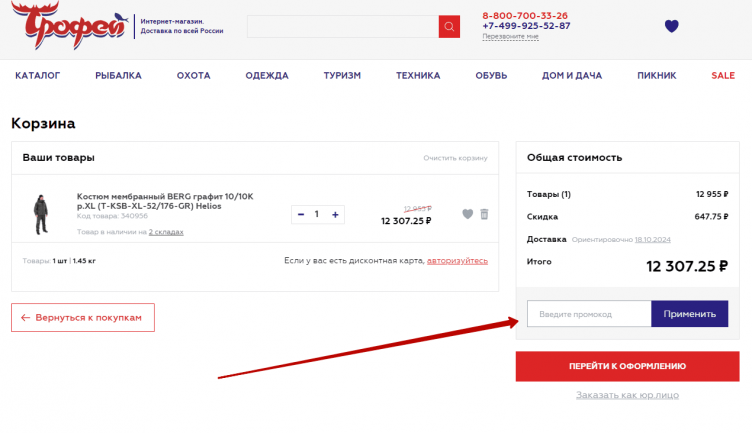Screen dimensions: 752x433
Task: Open delivery date 18.10.2024 link
Action: coord(653,240)
